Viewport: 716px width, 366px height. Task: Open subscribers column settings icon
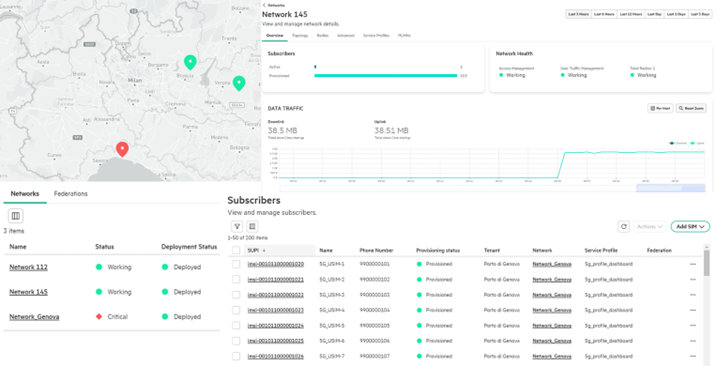pyautogui.click(x=252, y=226)
